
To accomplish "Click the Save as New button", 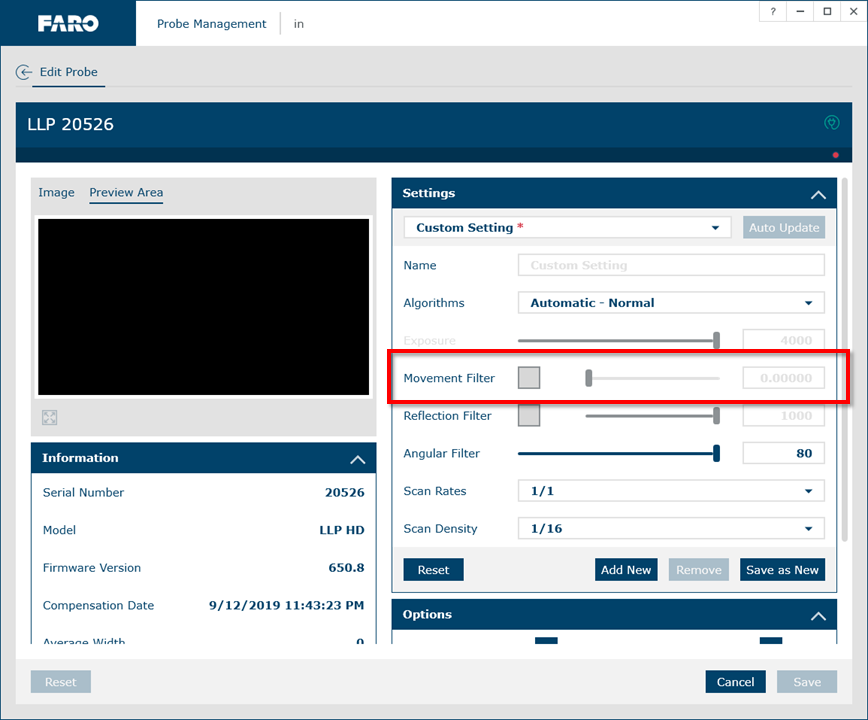I will pos(782,570).
